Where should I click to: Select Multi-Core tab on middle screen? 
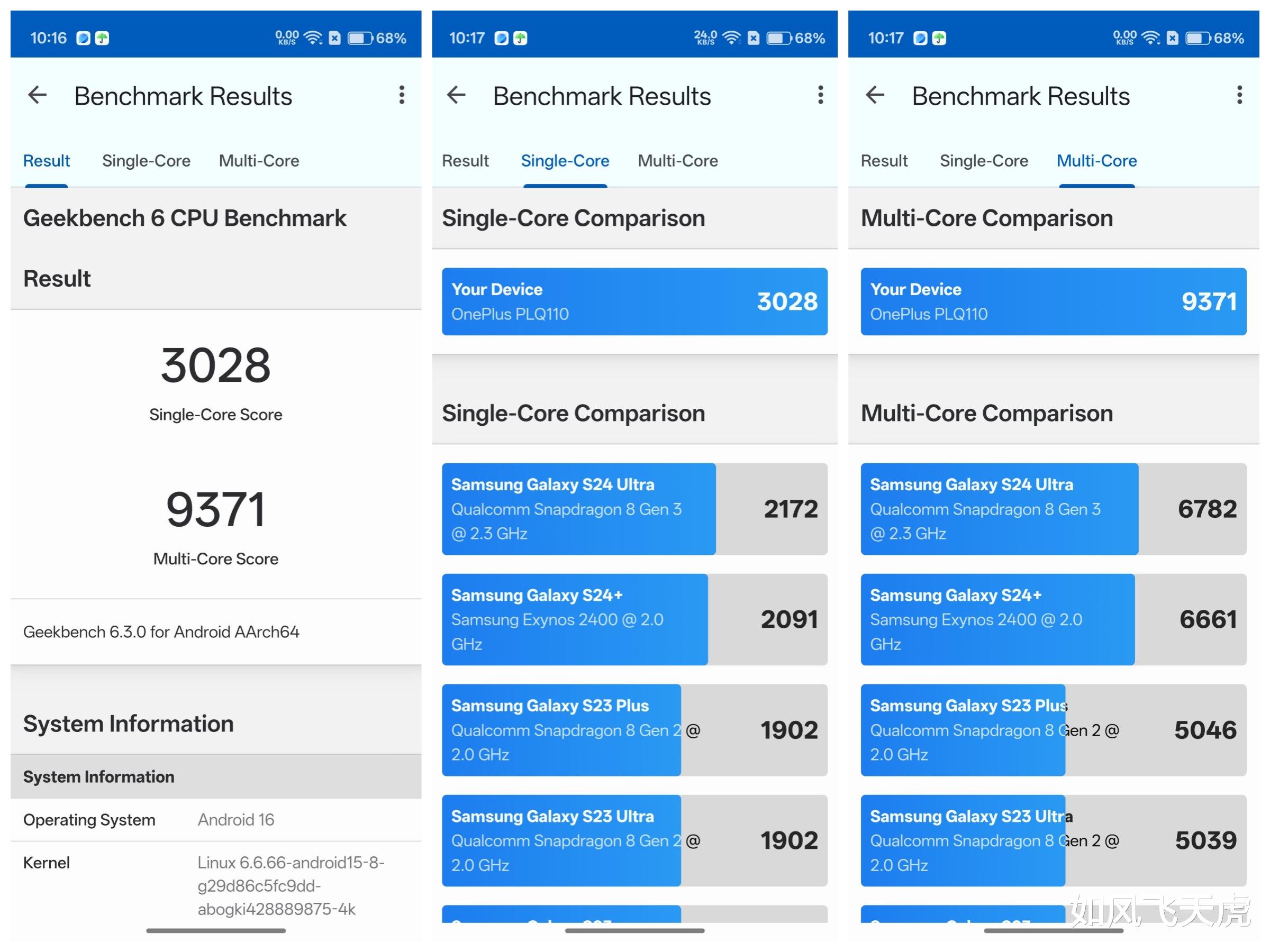click(677, 161)
